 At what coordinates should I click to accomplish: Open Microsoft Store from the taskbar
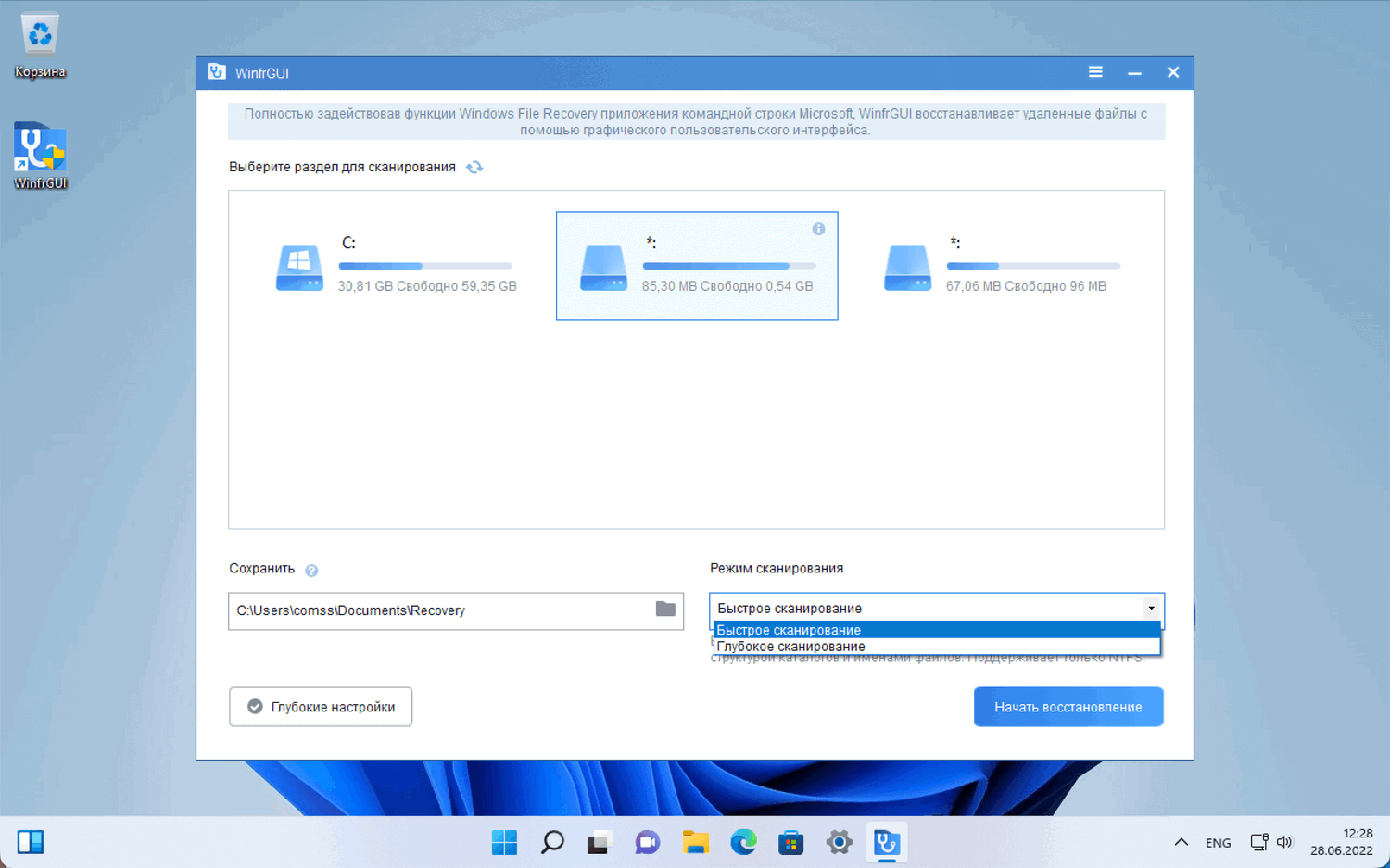coord(791,842)
